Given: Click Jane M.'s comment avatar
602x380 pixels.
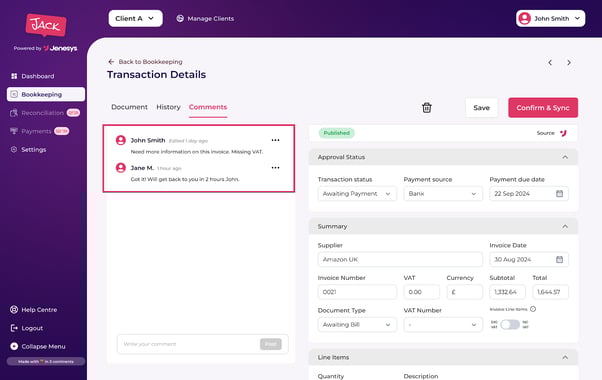Looking at the screenshot, I should 121,168.
